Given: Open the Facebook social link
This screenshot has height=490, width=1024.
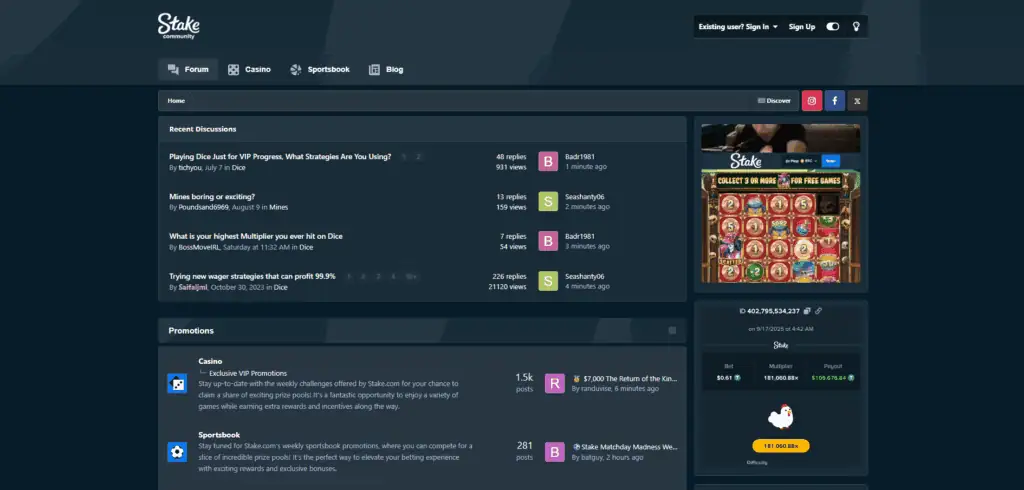Looking at the screenshot, I should 835,100.
